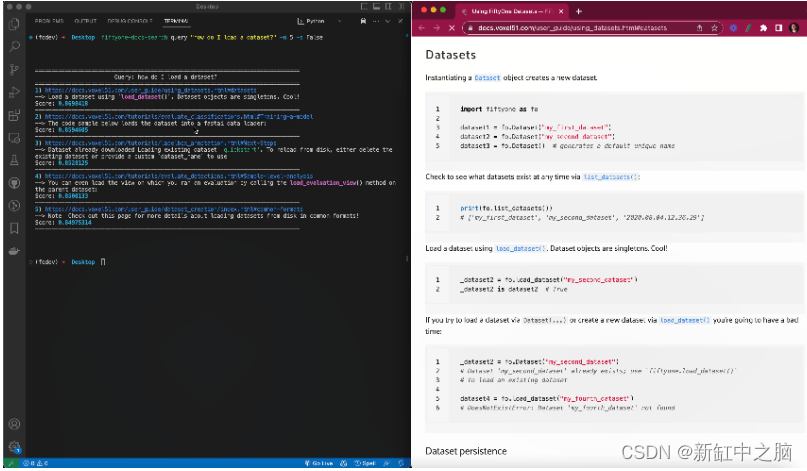The image size is (807, 471).
Task: Click the blue gear extension icon
Action: pos(733,28)
